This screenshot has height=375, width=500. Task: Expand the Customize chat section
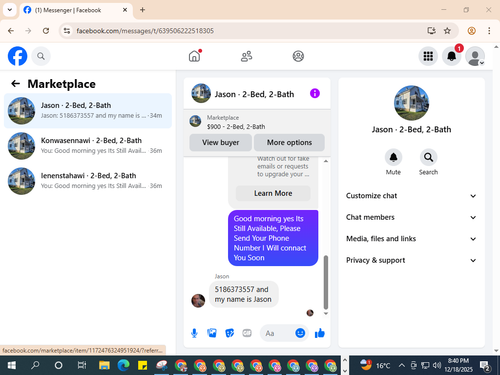tap(411, 196)
